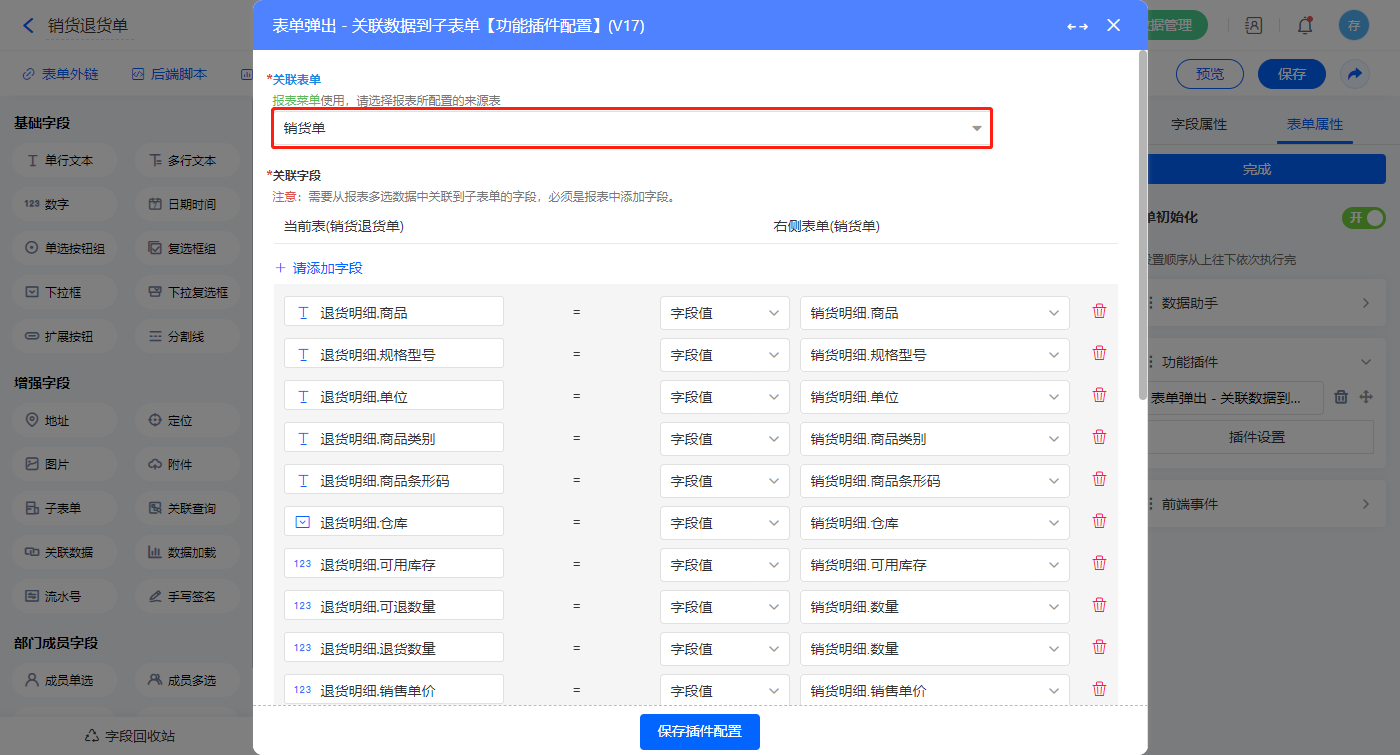Switch to the 表单属性 tab
The height and width of the screenshot is (755, 1400).
click(x=1314, y=125)
